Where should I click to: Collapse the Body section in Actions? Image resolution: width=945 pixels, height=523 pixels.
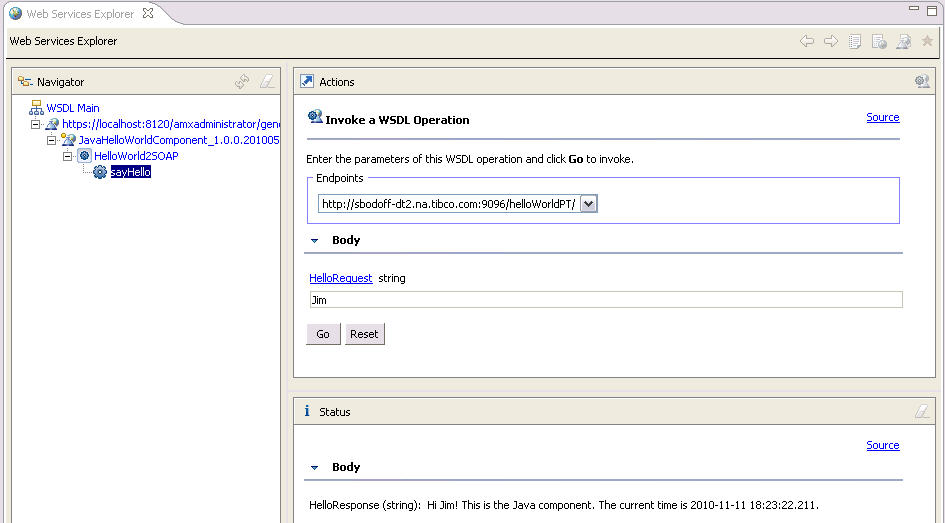(x=314, y=241)
